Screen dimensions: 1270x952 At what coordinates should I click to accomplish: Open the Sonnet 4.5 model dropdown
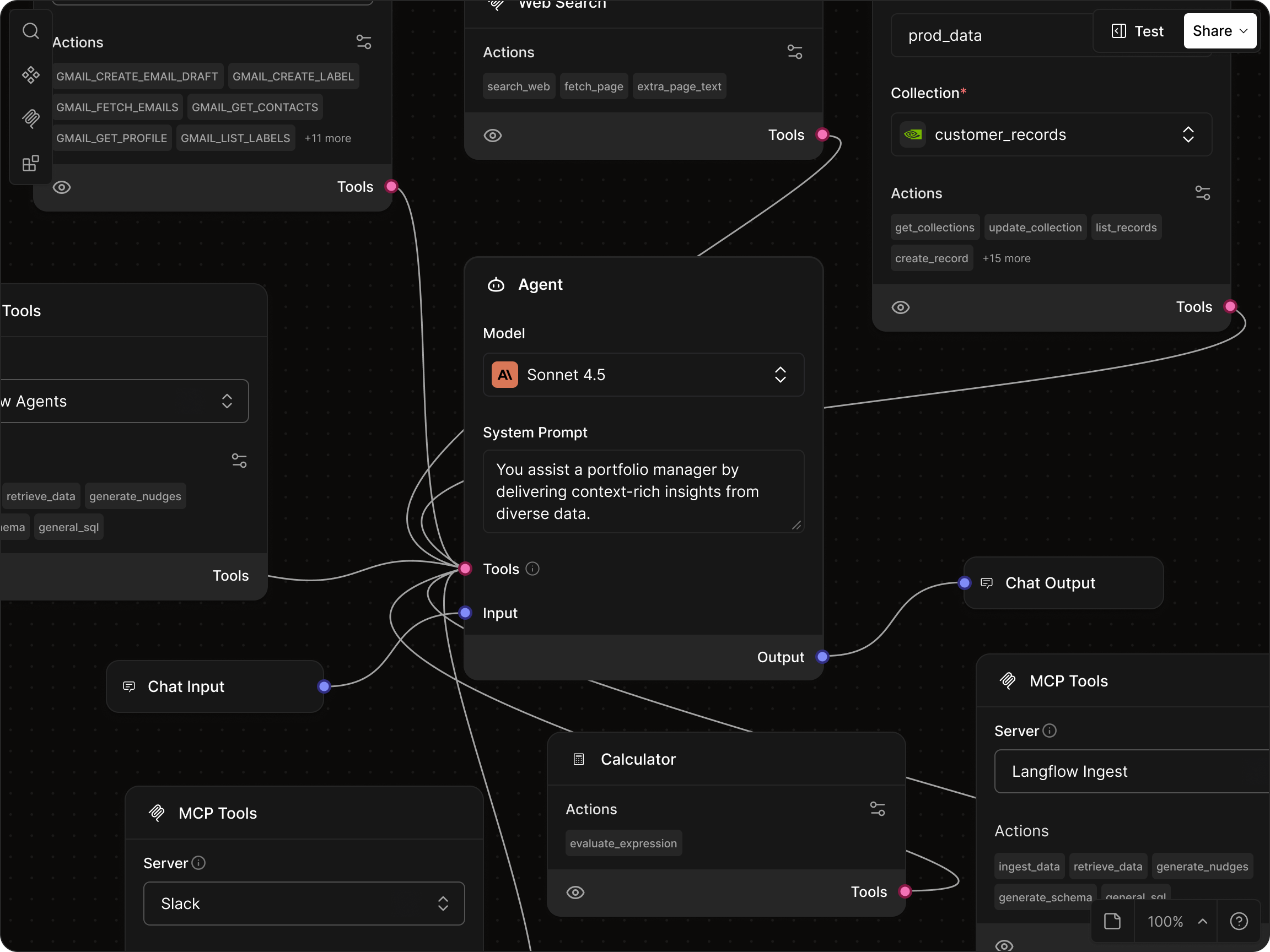click(643, 375)
